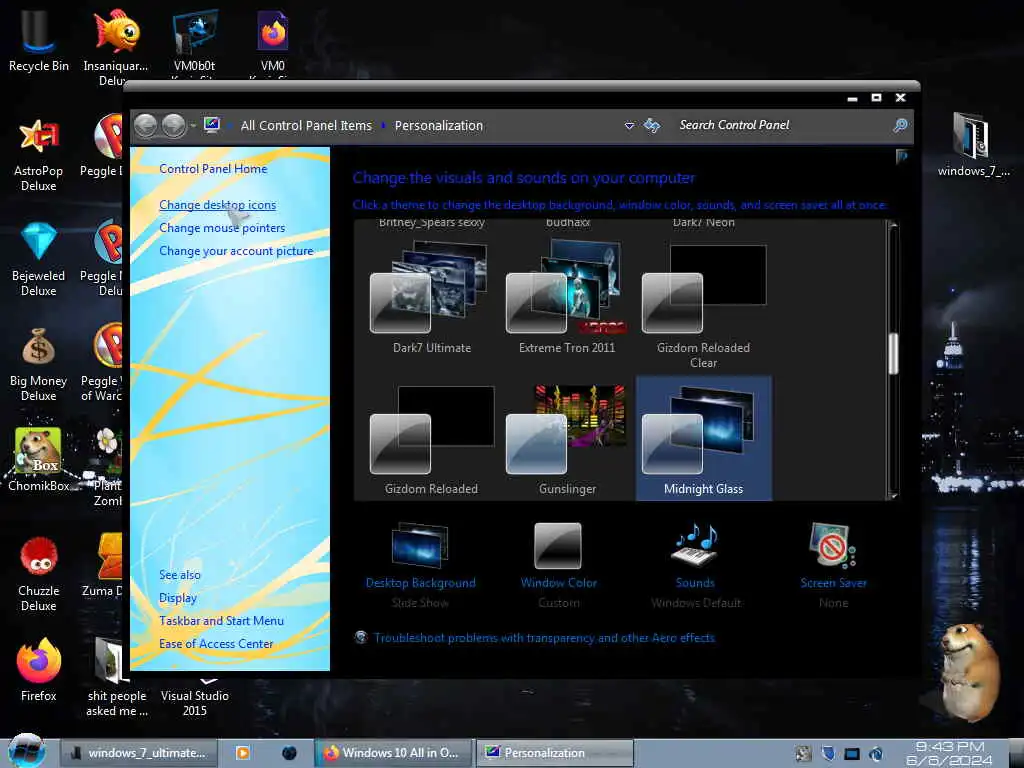Image resolution: width=1024 pixels, height=768 pixels.
Task: Click the theme list scrollbar thumb
Action: click(893, 353)
